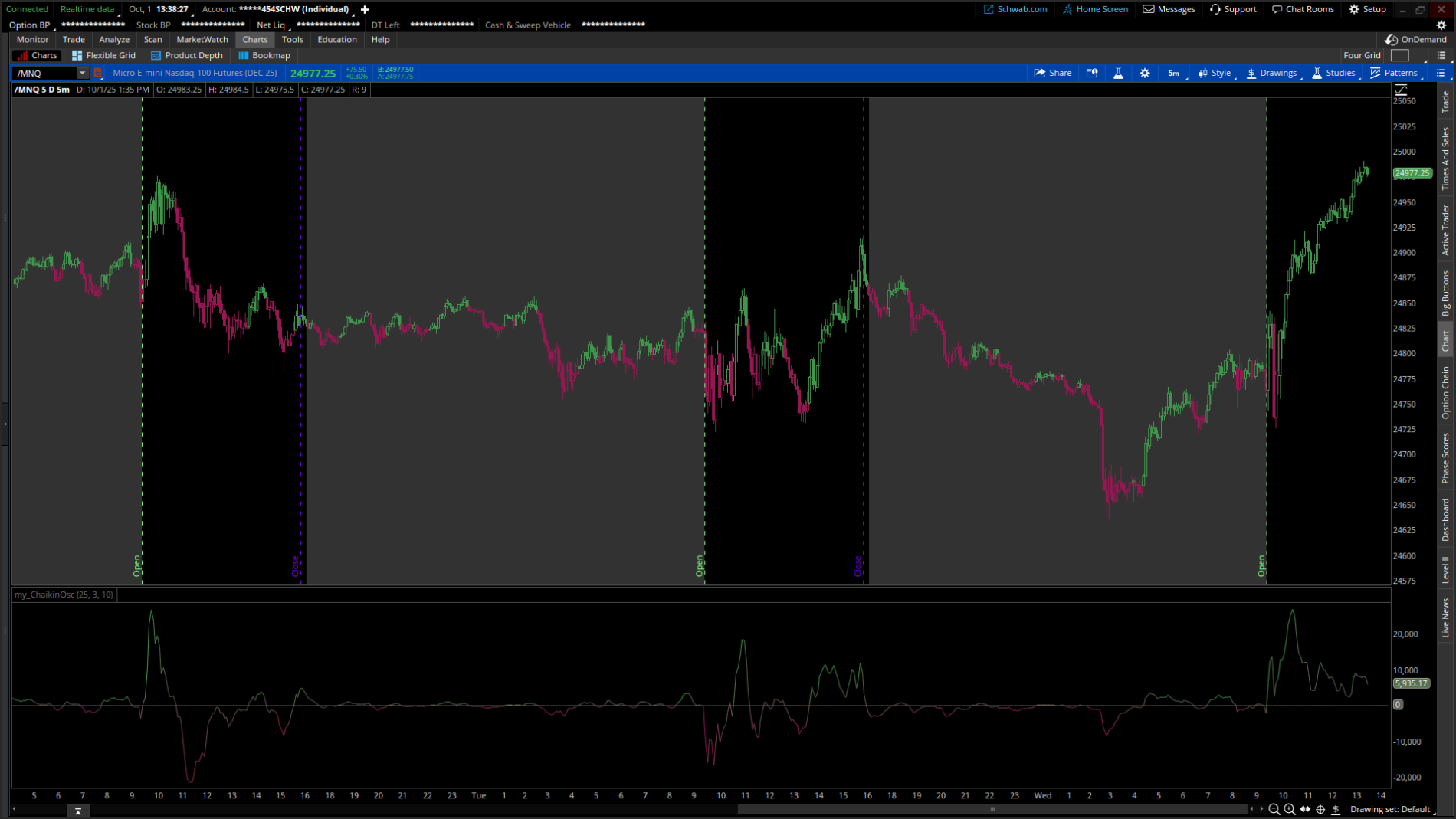Open the MarketWatch menu

pos(202,39)
